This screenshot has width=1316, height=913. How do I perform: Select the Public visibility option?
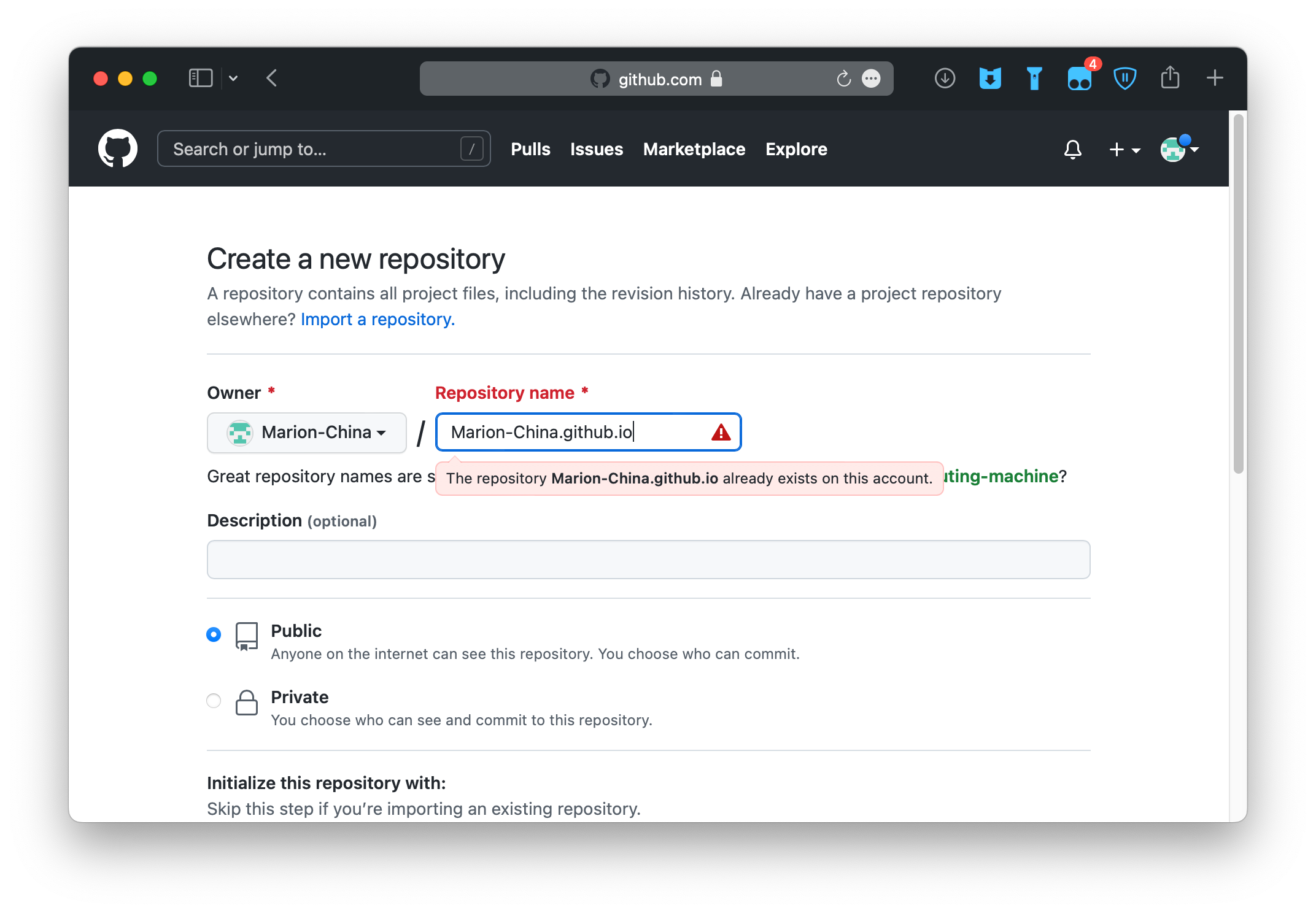(214, 634)
